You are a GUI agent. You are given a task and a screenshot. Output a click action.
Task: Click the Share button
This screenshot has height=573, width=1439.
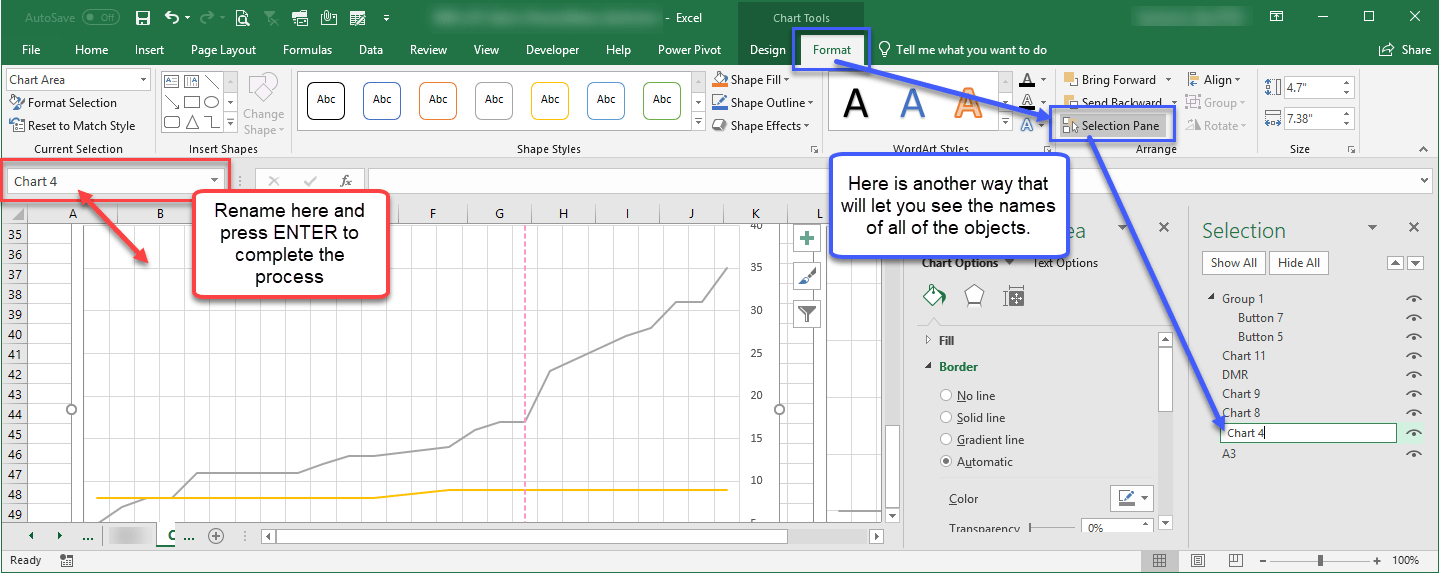1405,50
